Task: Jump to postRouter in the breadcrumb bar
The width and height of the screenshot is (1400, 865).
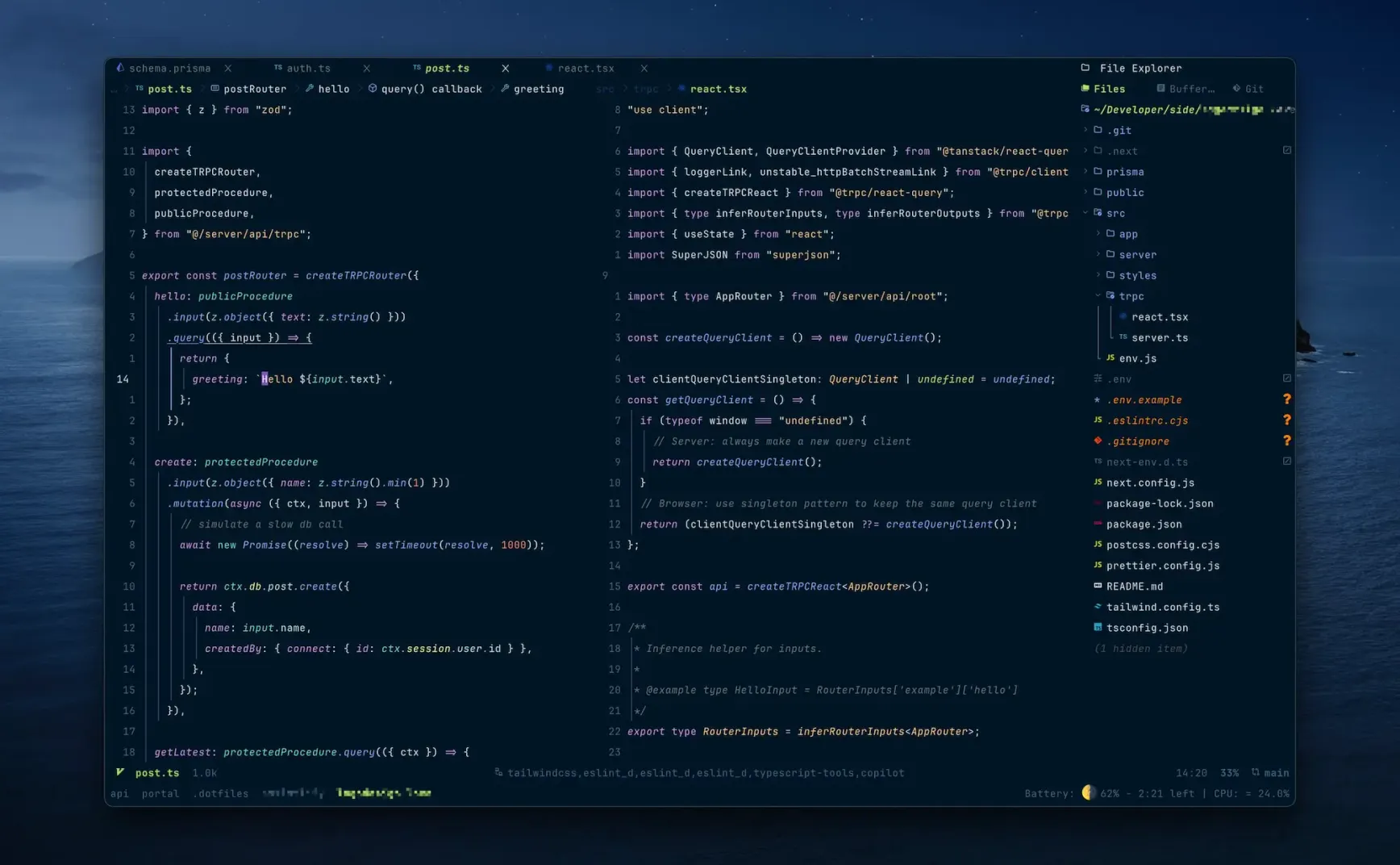Action: 254,89
